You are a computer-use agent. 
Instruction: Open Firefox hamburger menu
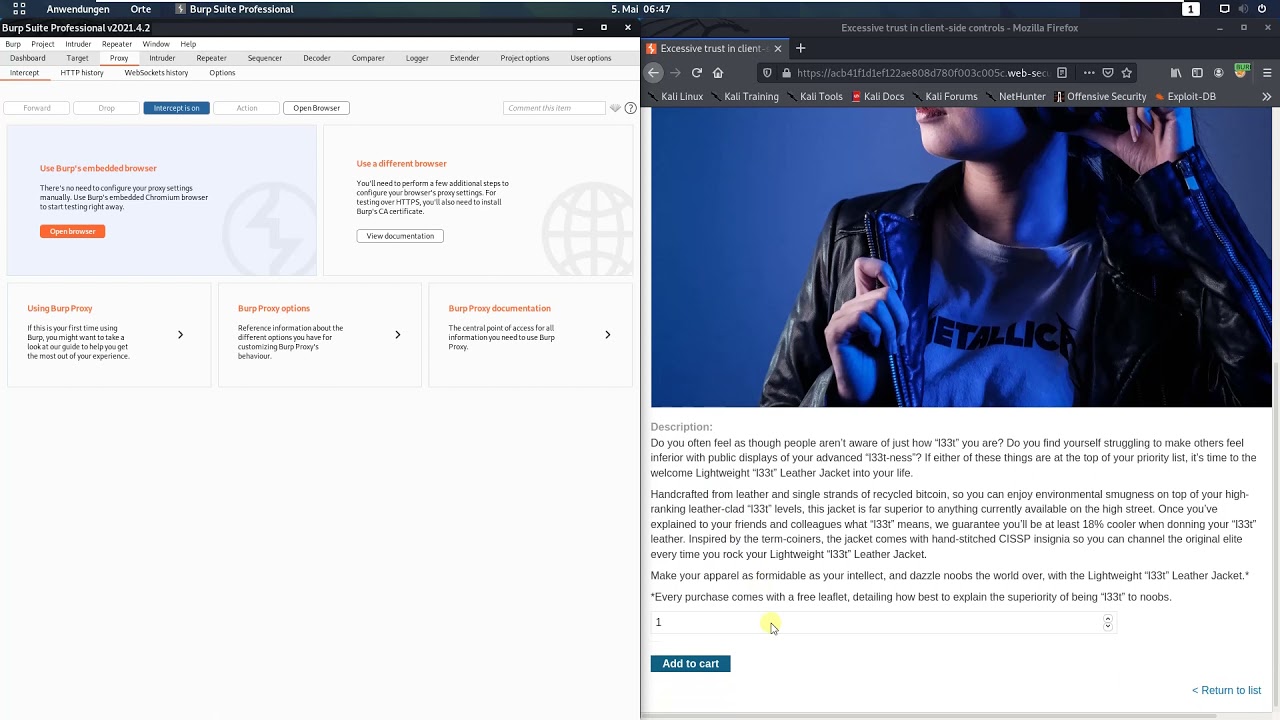point(1267,73)
